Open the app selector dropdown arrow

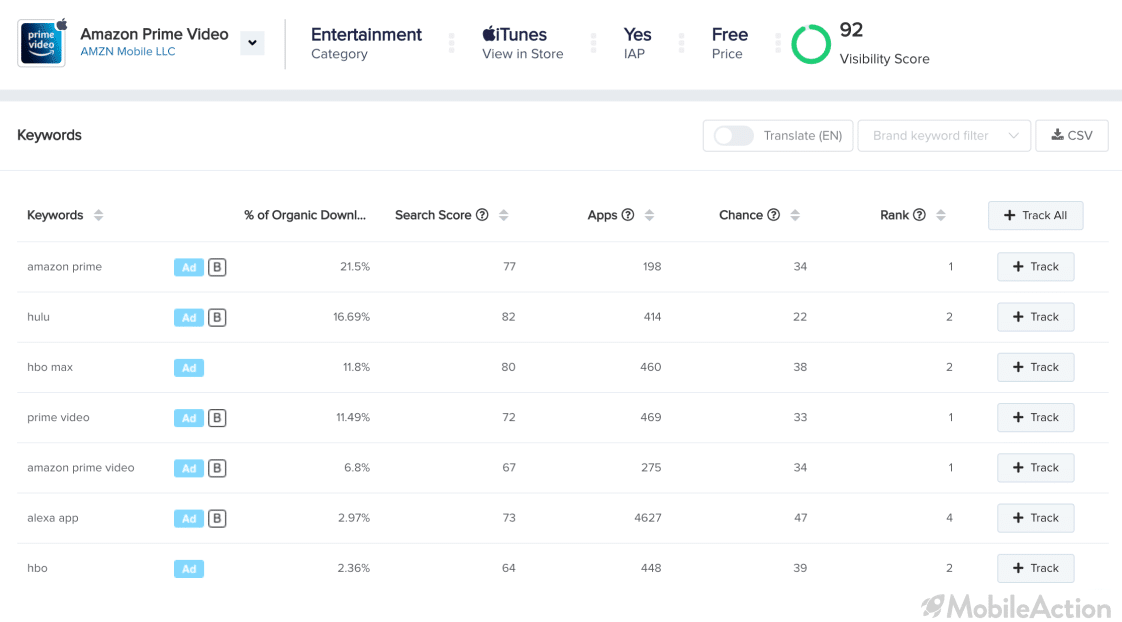(x=253, y=43)
